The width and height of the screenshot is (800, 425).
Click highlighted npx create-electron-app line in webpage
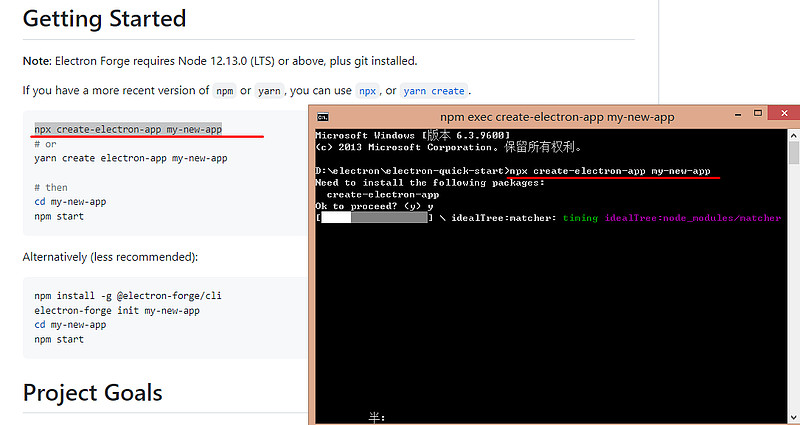pyautogui.click(x=128, y=129)
